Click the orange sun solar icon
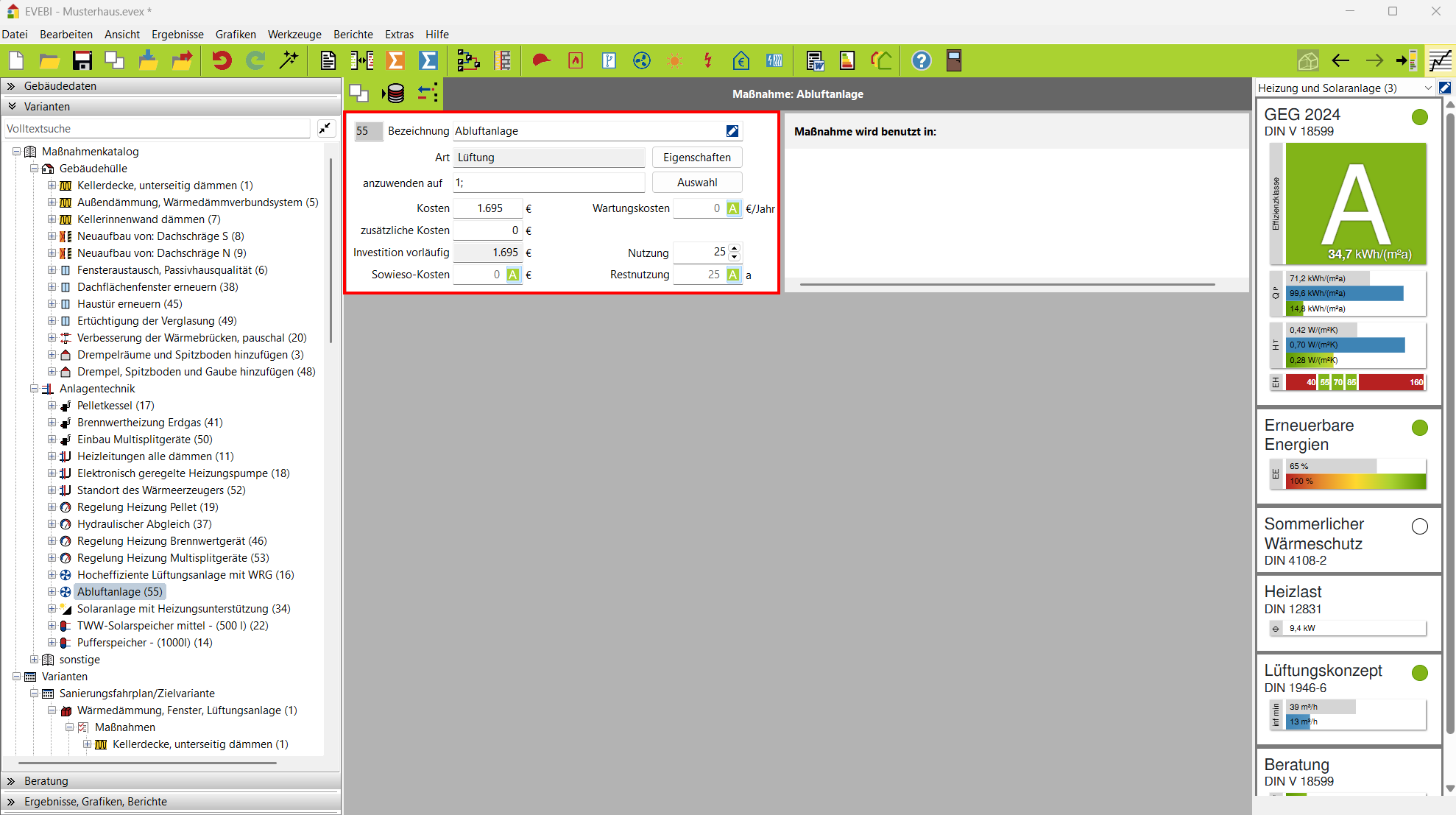The image size is (1456, 815). pos(674,60)
